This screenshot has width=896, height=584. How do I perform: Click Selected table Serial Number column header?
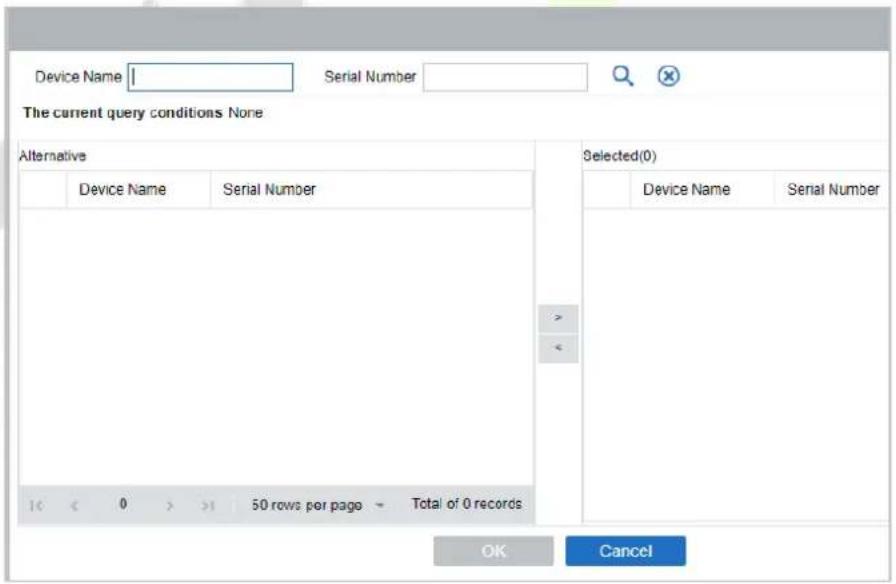[833, 190]
